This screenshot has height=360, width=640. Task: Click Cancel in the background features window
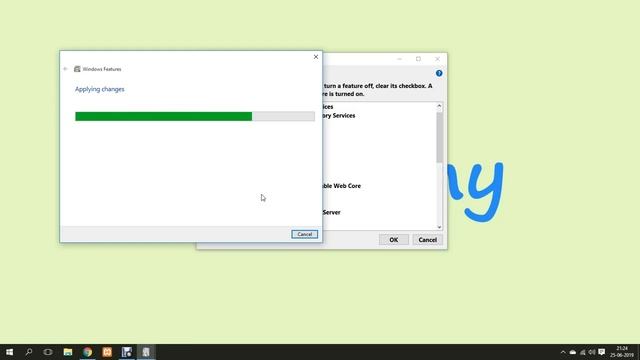tap(427, 240)
